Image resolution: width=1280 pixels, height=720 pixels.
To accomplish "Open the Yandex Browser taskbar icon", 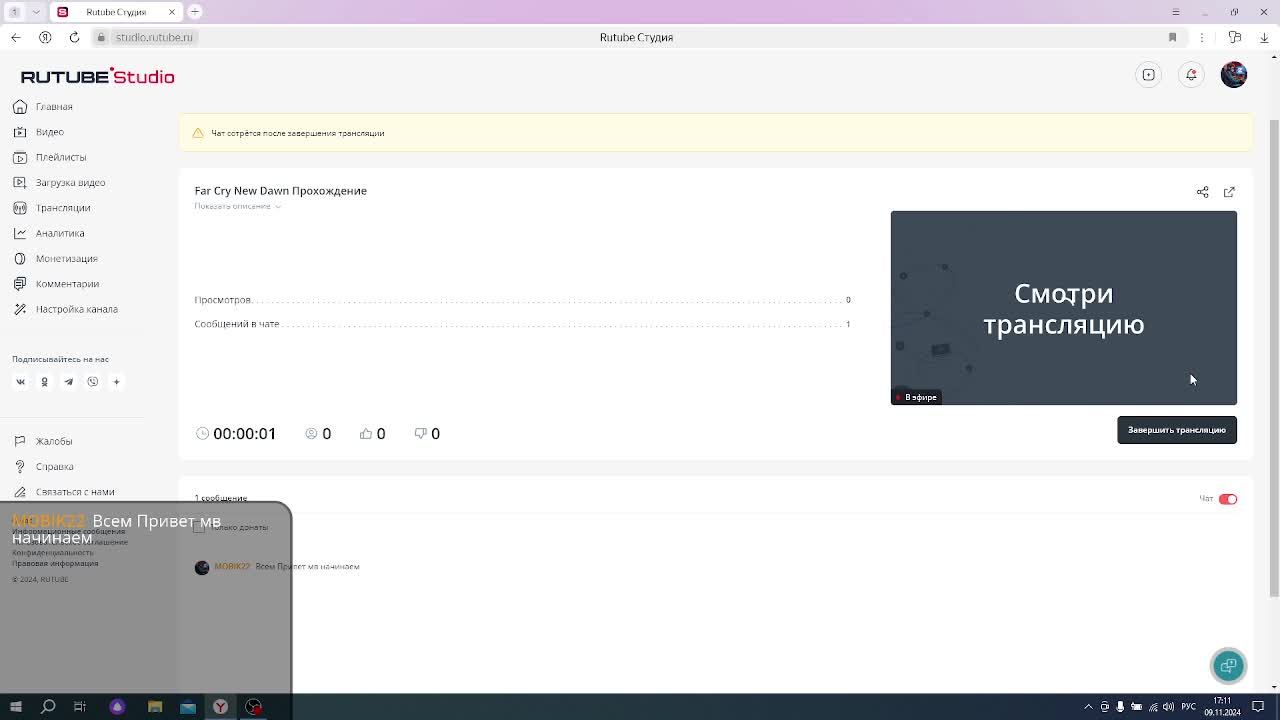I will (220, 707).
